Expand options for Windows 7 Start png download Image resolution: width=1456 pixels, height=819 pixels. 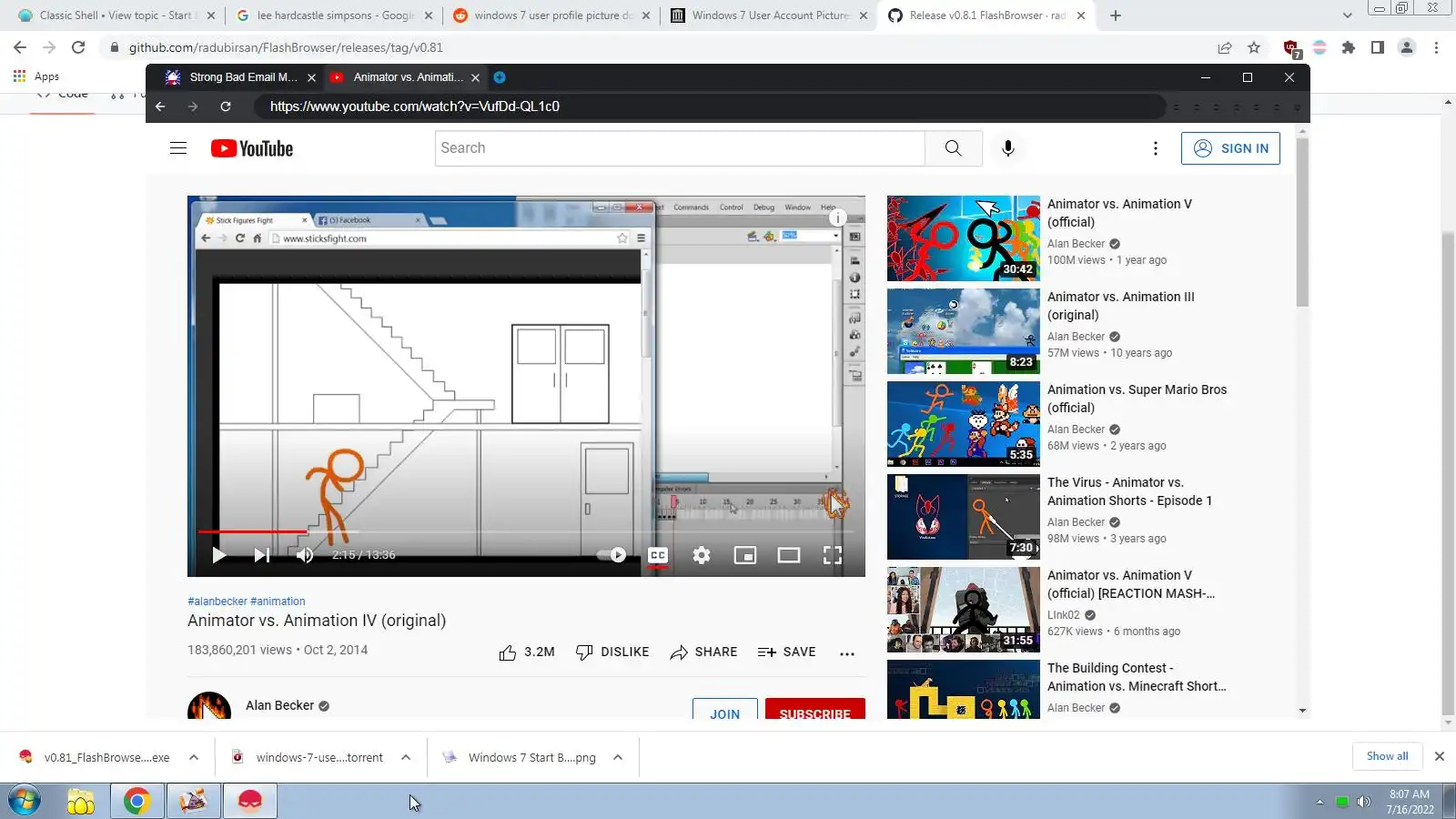618,757
